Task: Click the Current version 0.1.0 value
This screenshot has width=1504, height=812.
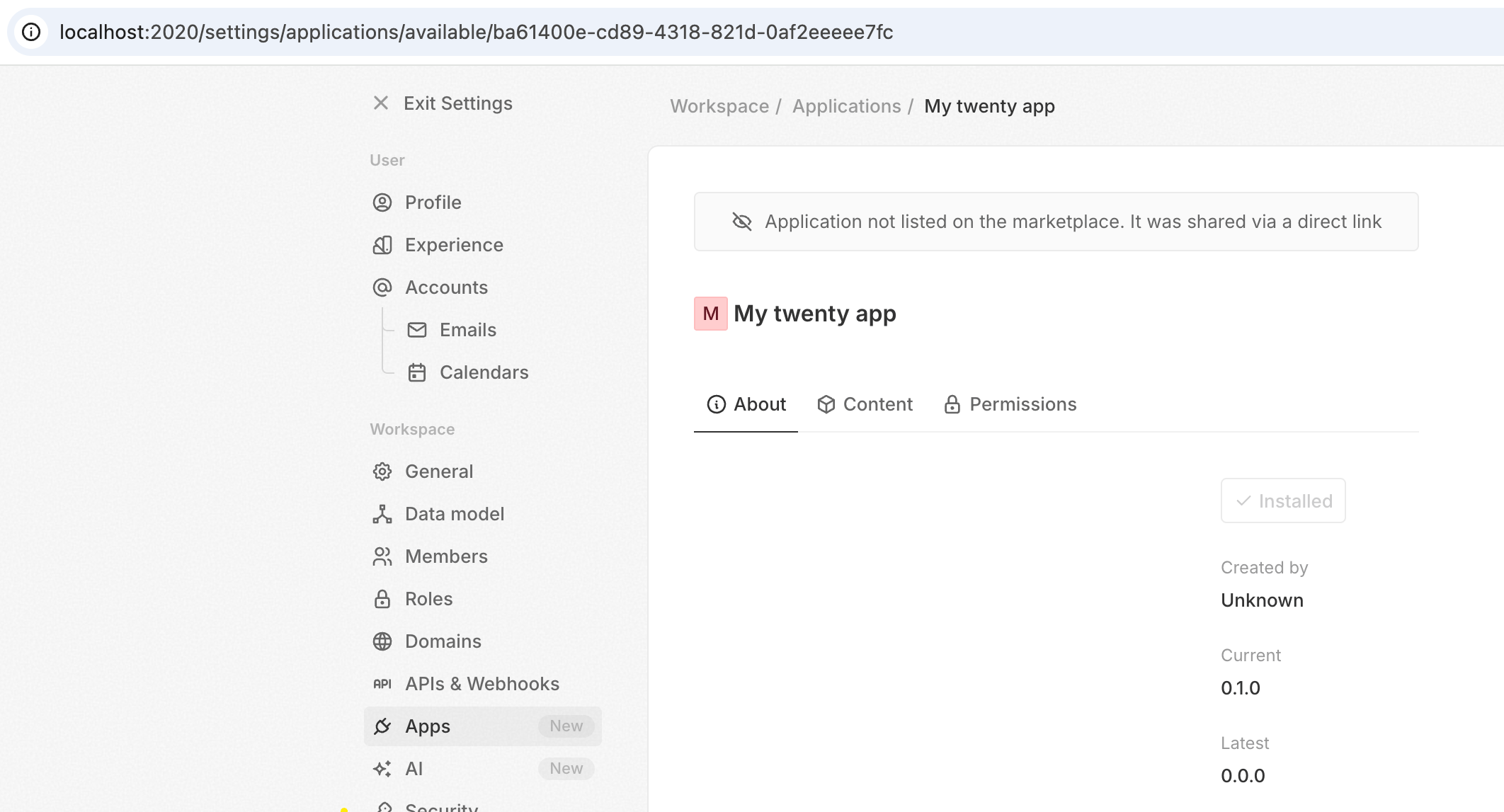Action: 1241,688
